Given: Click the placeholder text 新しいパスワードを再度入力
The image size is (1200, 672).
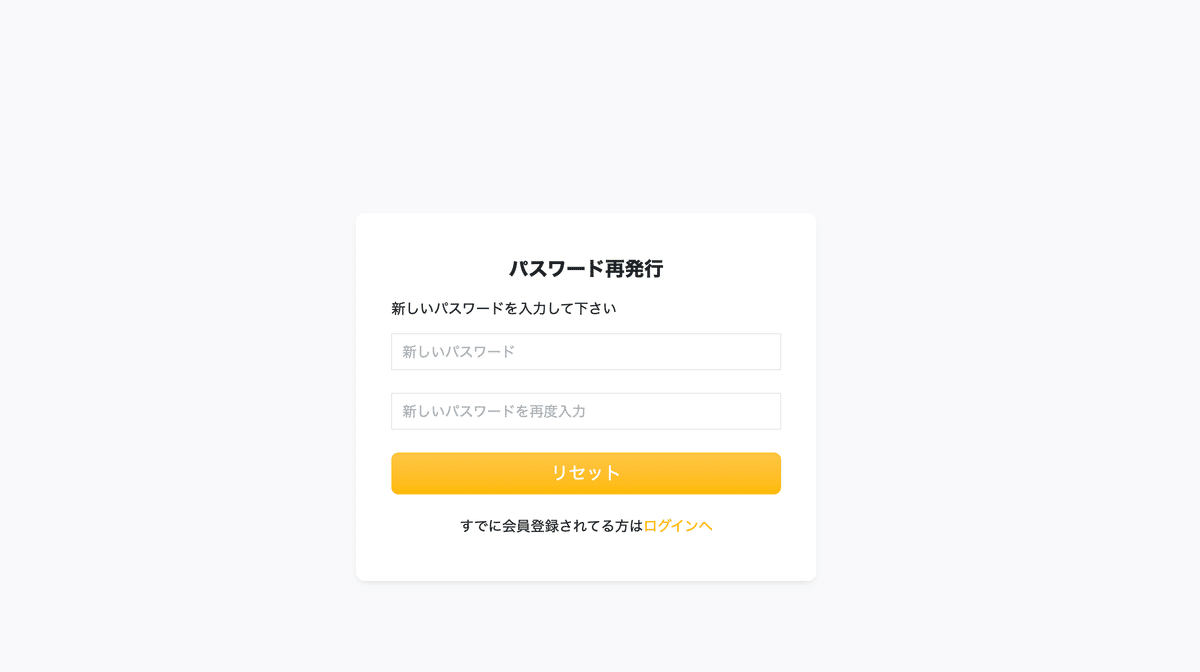Looking at the screenshot, I should [x=494, y=411].
